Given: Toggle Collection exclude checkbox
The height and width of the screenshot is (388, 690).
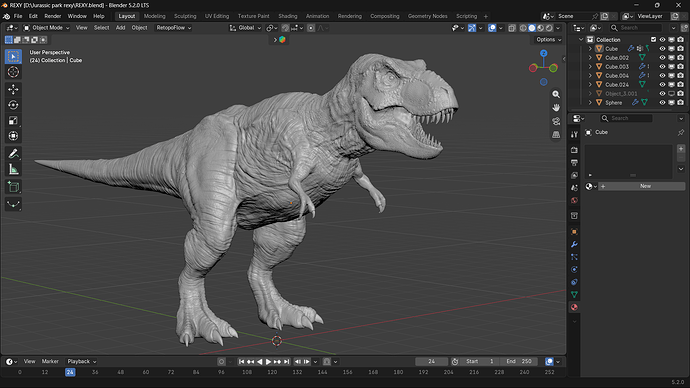Looking at the screenshot, I should pos(653,40).
